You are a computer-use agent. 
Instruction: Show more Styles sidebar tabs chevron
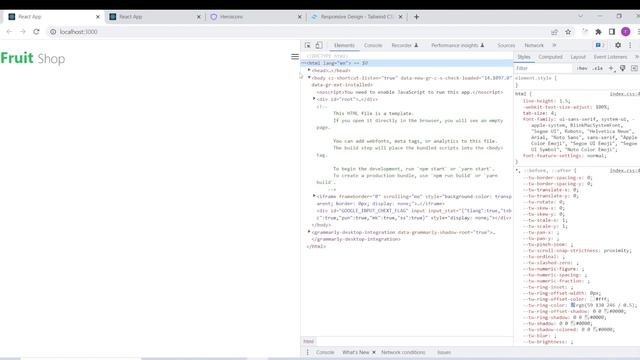pyautogui.click(x=637, y=57)
